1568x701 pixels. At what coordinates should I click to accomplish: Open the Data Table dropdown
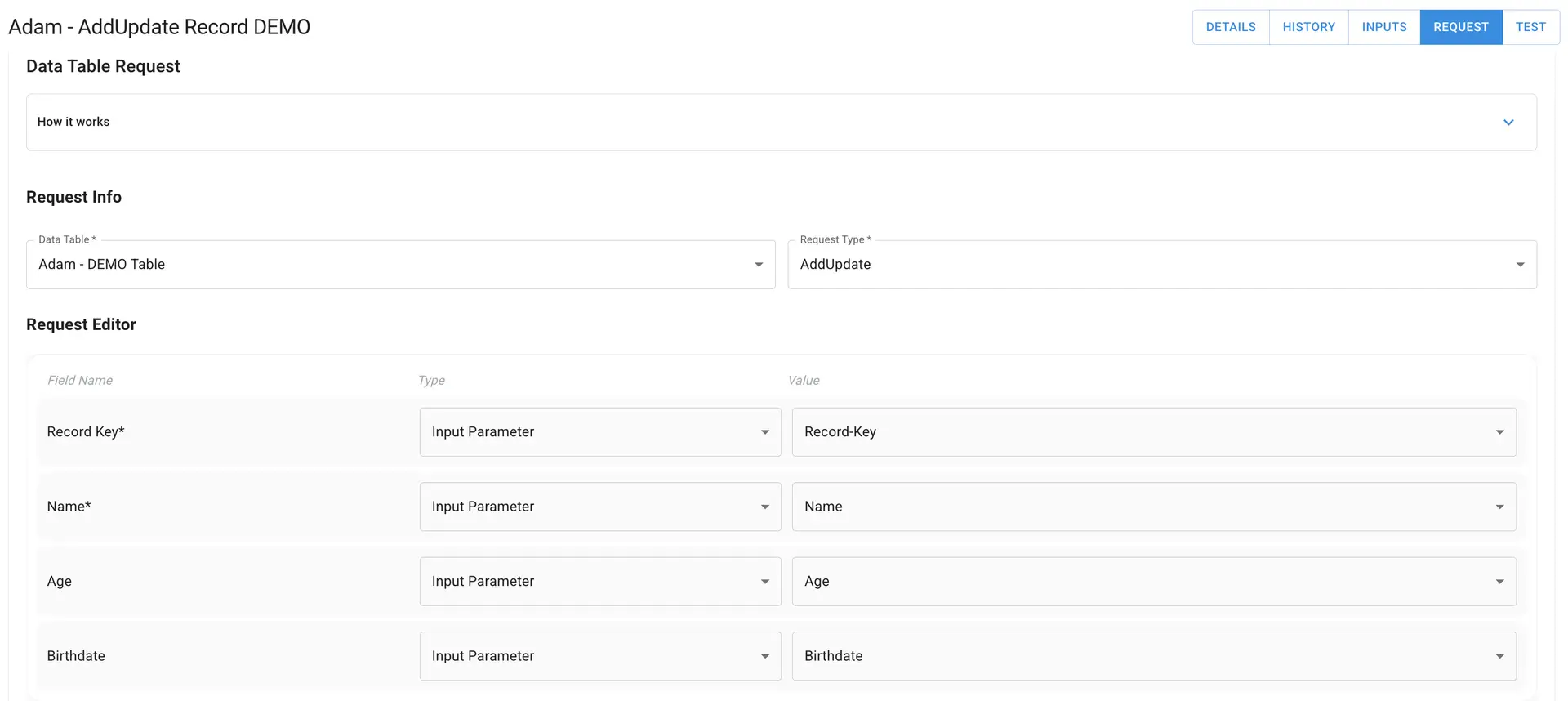point(401,264)
